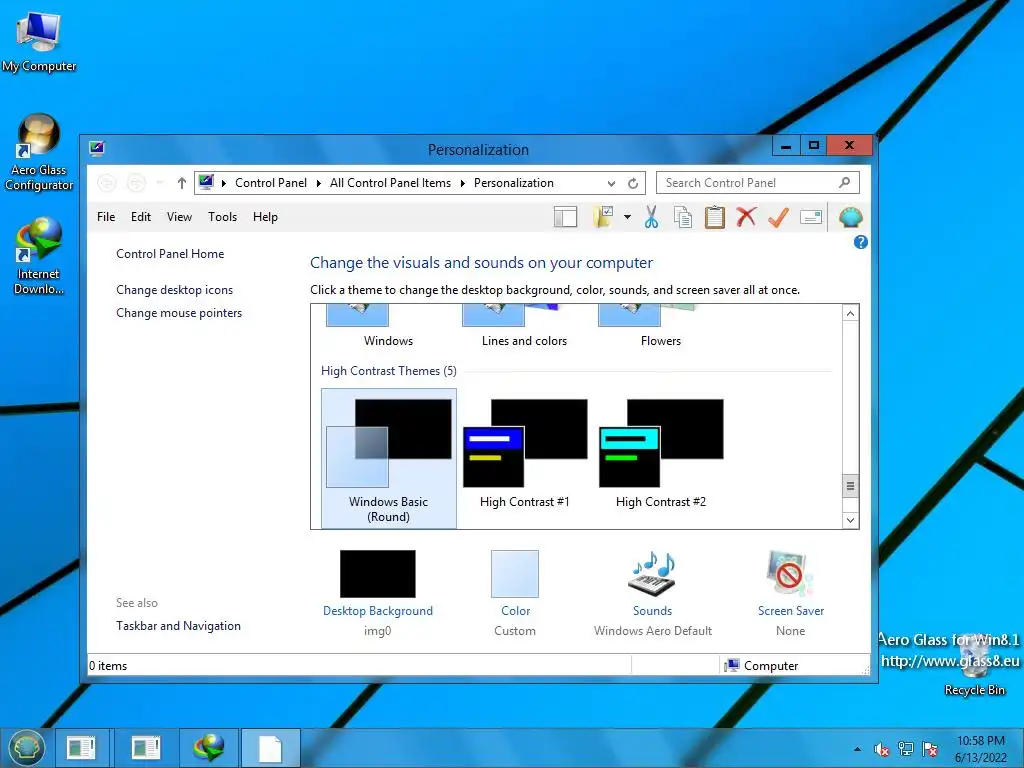Click the shell Start button on taskbar
The image size is (1024, 768).
tap(26, 747)
